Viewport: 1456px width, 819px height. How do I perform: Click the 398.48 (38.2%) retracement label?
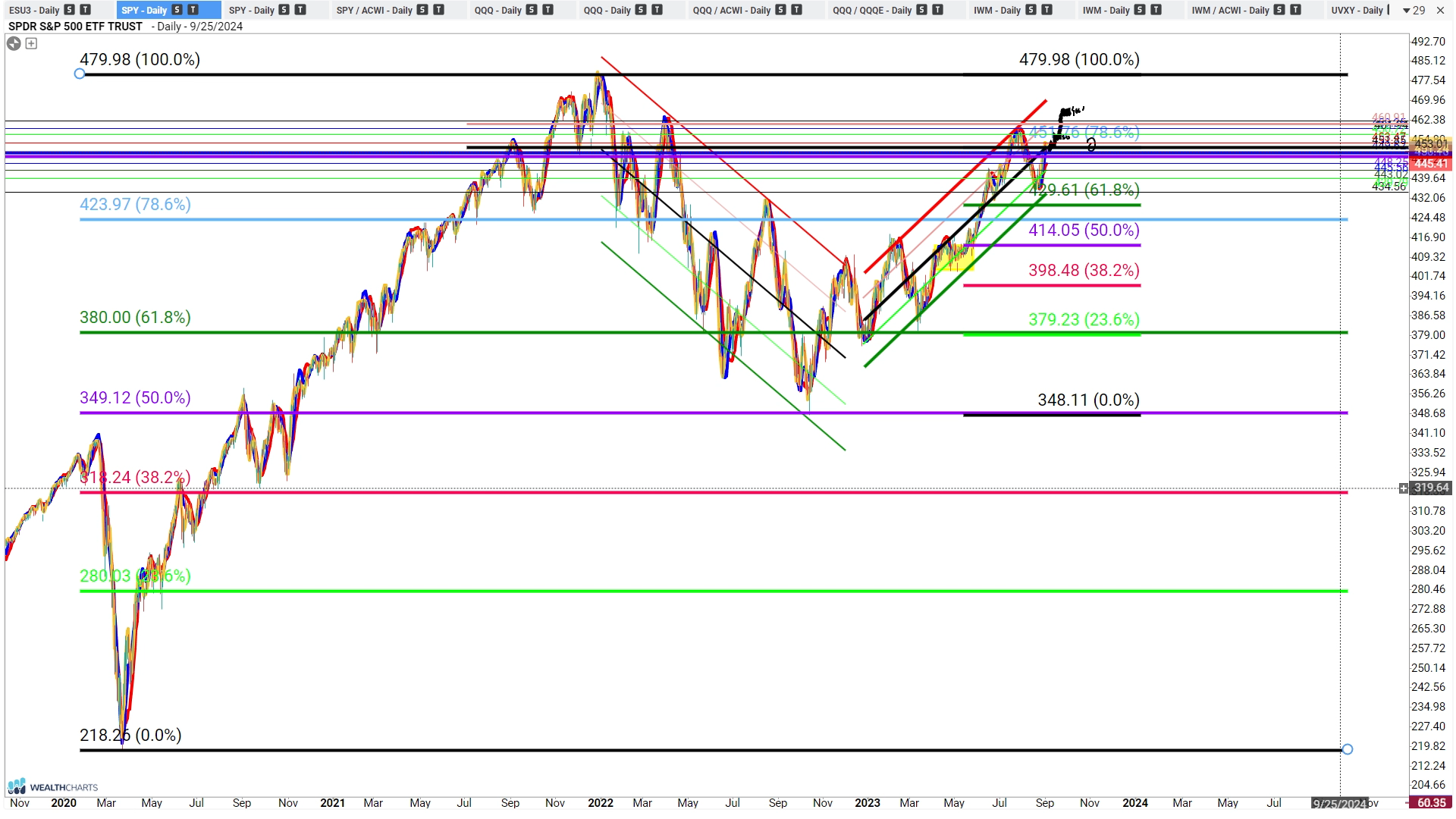click(1084, 270)
